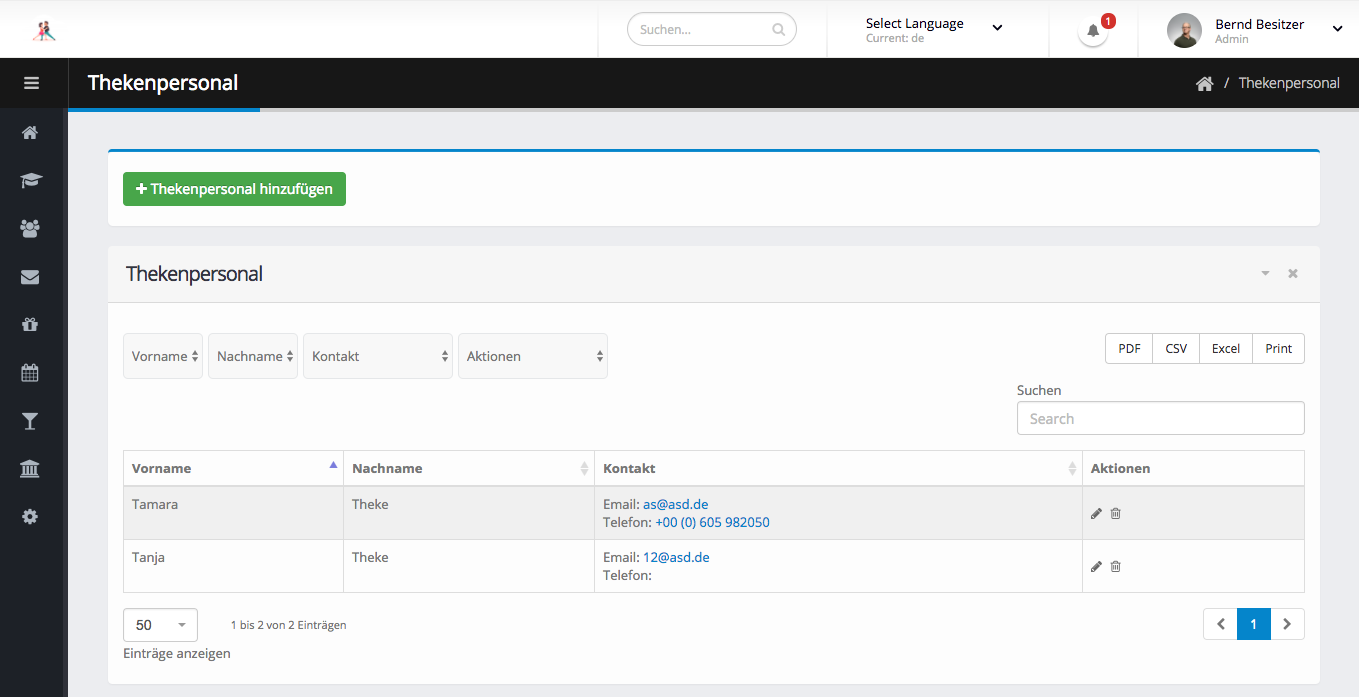Sort table by Kontakt column header

click(838, 468)
